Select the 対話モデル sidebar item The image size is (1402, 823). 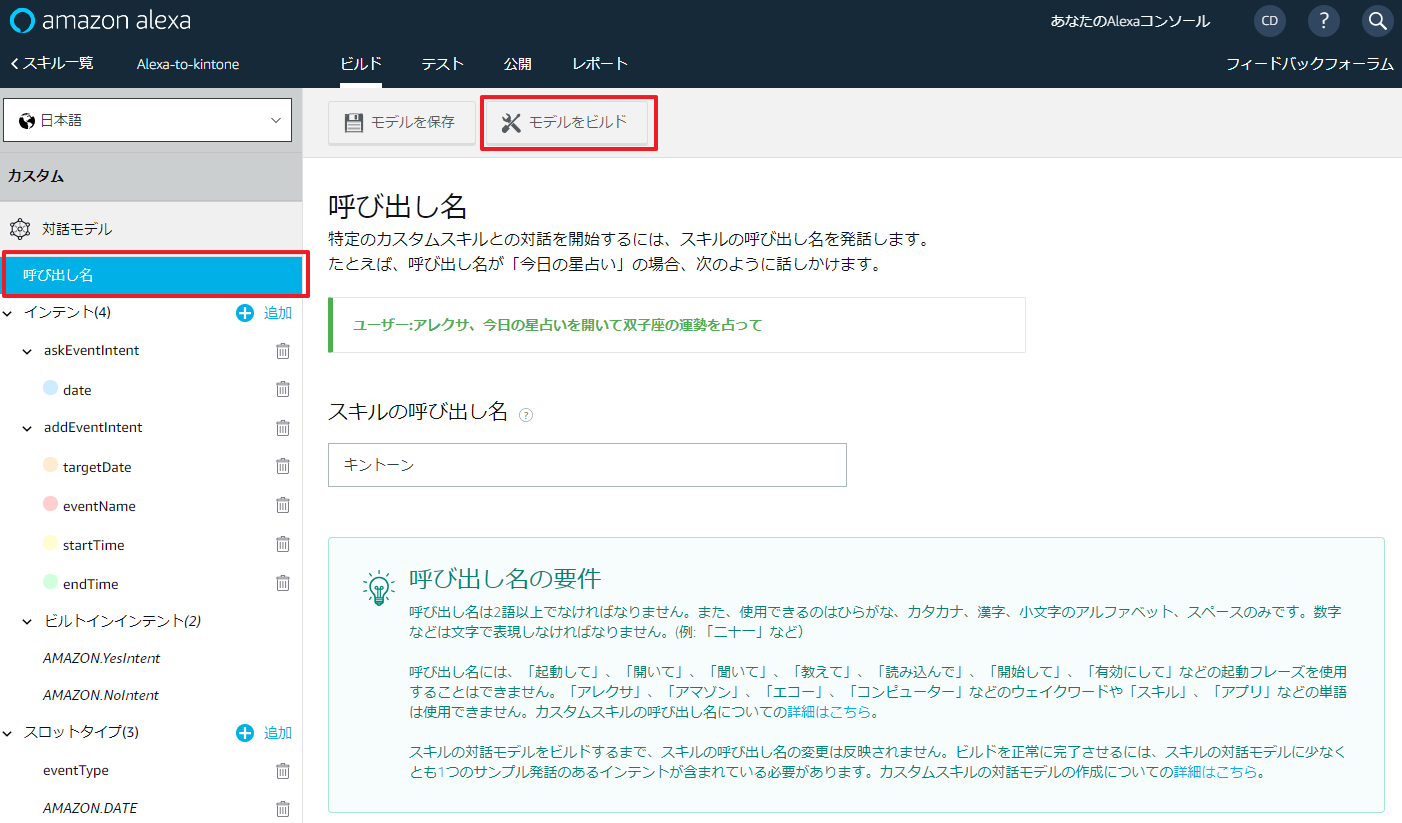77,229
